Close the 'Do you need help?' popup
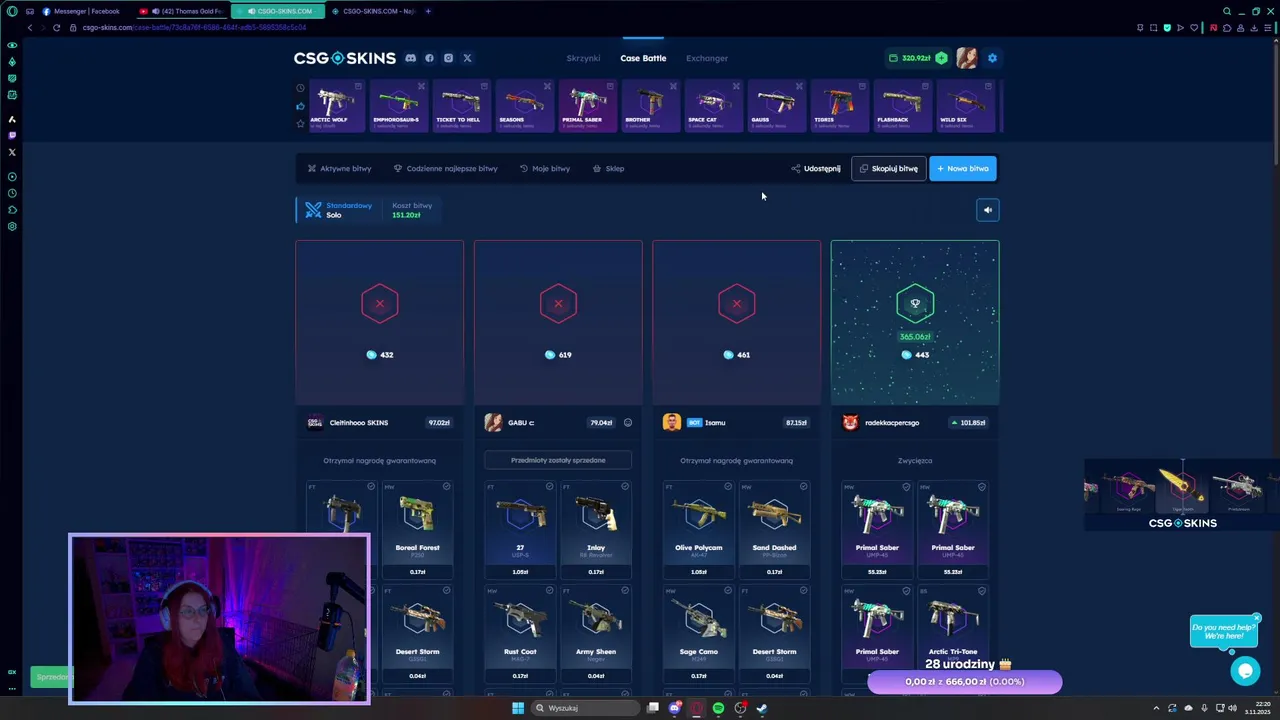This screenshot has height=720, width=1280. coord(1257,617)
